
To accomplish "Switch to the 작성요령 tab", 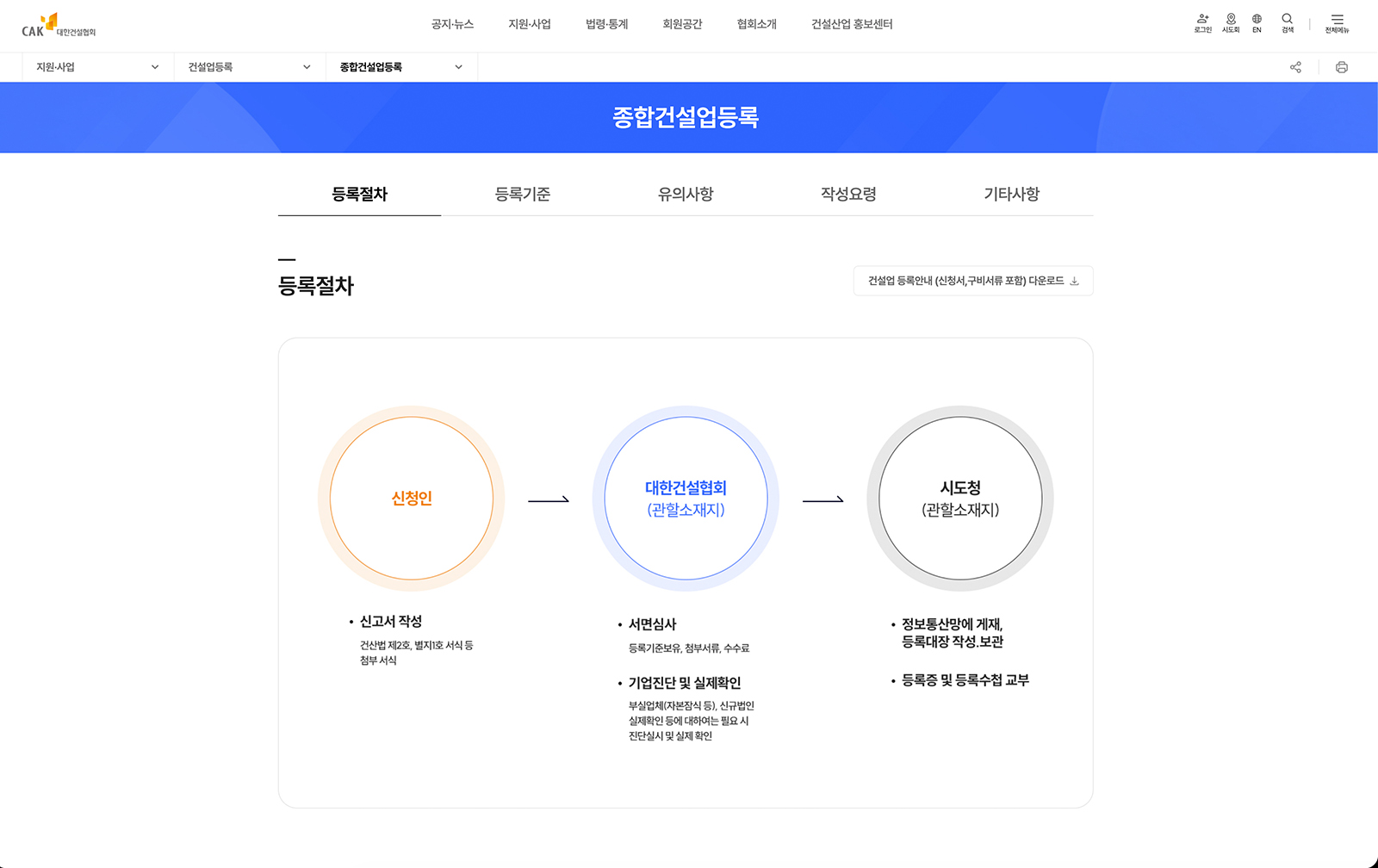I will (x=848, y=194).
